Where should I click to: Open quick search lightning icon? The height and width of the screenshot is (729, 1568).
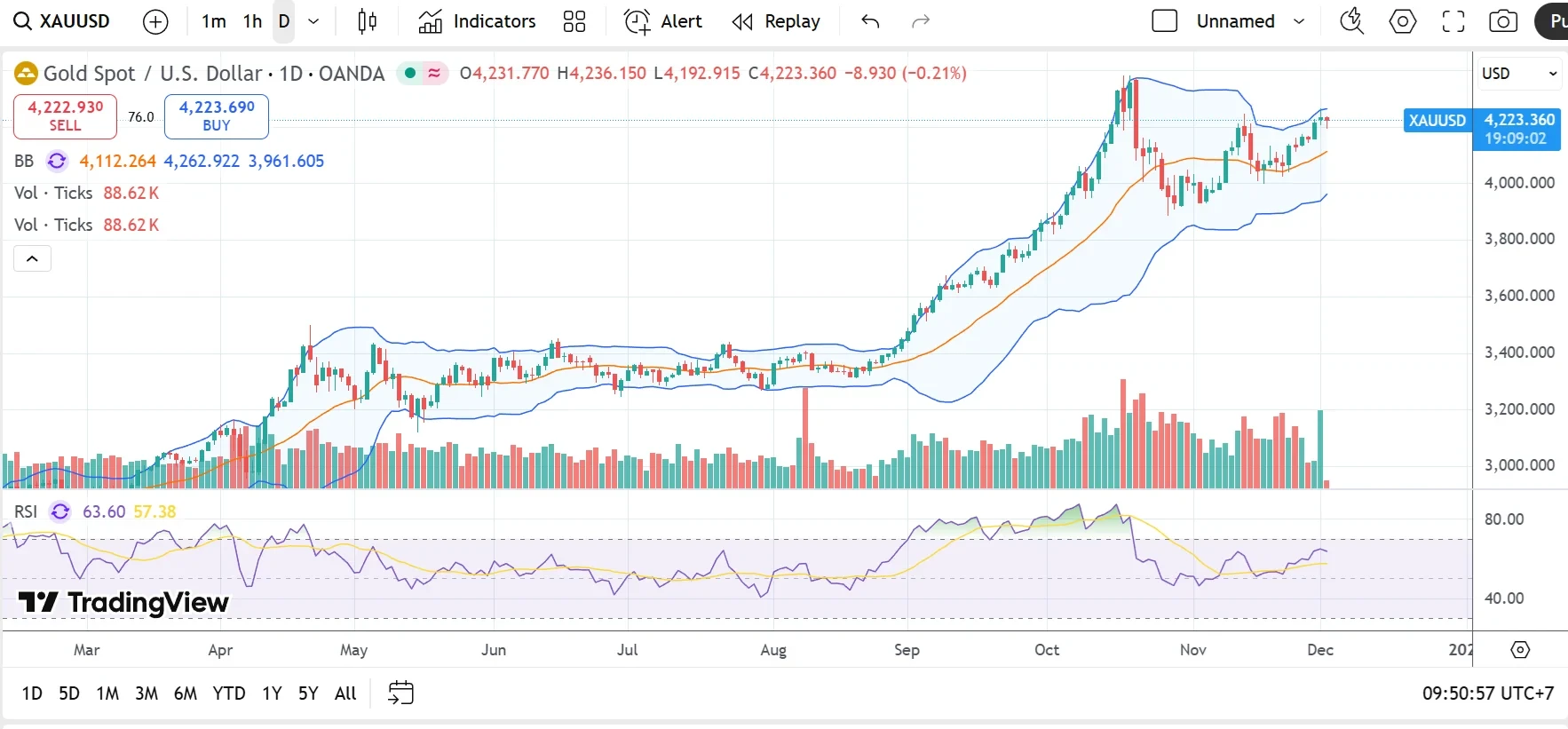[1351, 21]
